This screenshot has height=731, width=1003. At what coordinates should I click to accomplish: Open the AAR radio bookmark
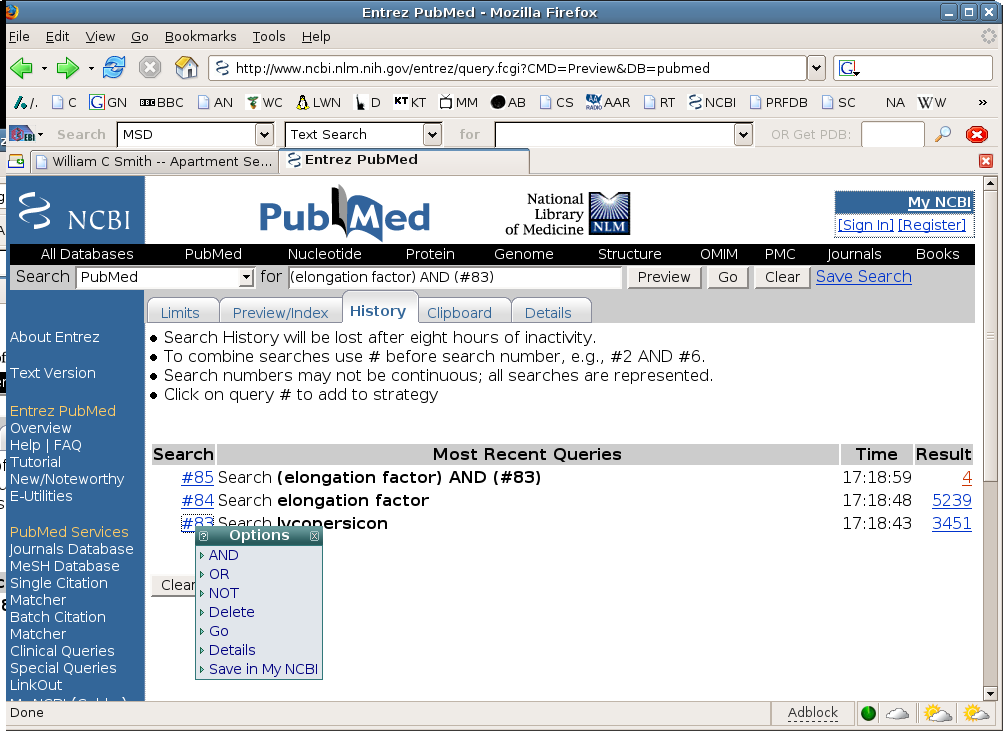click(x=608, y=102)
